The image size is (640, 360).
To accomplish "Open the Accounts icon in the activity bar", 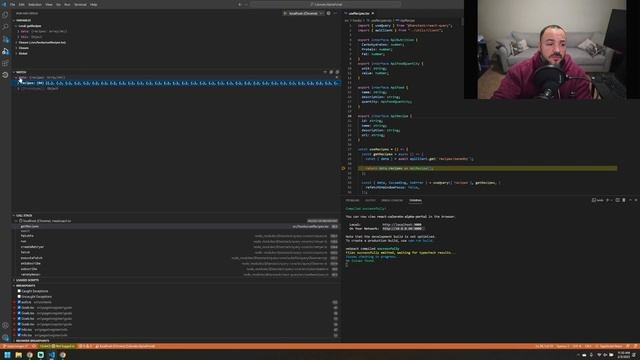I will [5, 325].
